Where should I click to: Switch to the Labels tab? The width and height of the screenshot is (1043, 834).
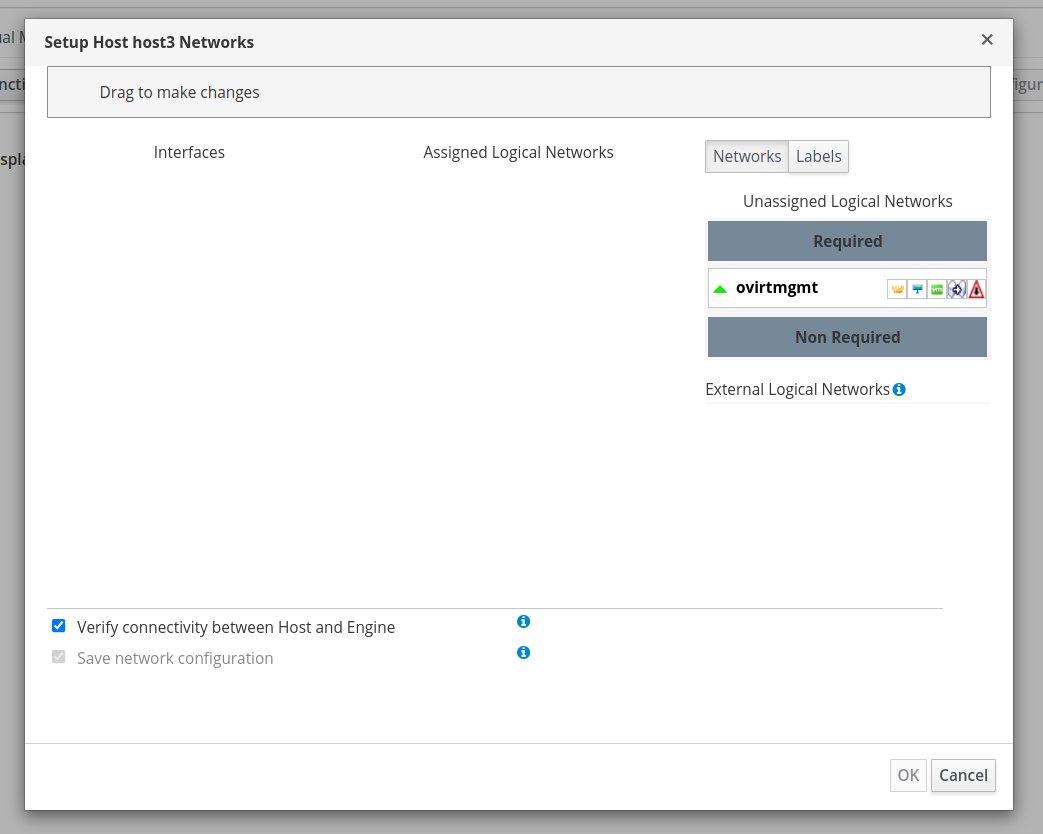pyautogui.click(x=818, y=156)
